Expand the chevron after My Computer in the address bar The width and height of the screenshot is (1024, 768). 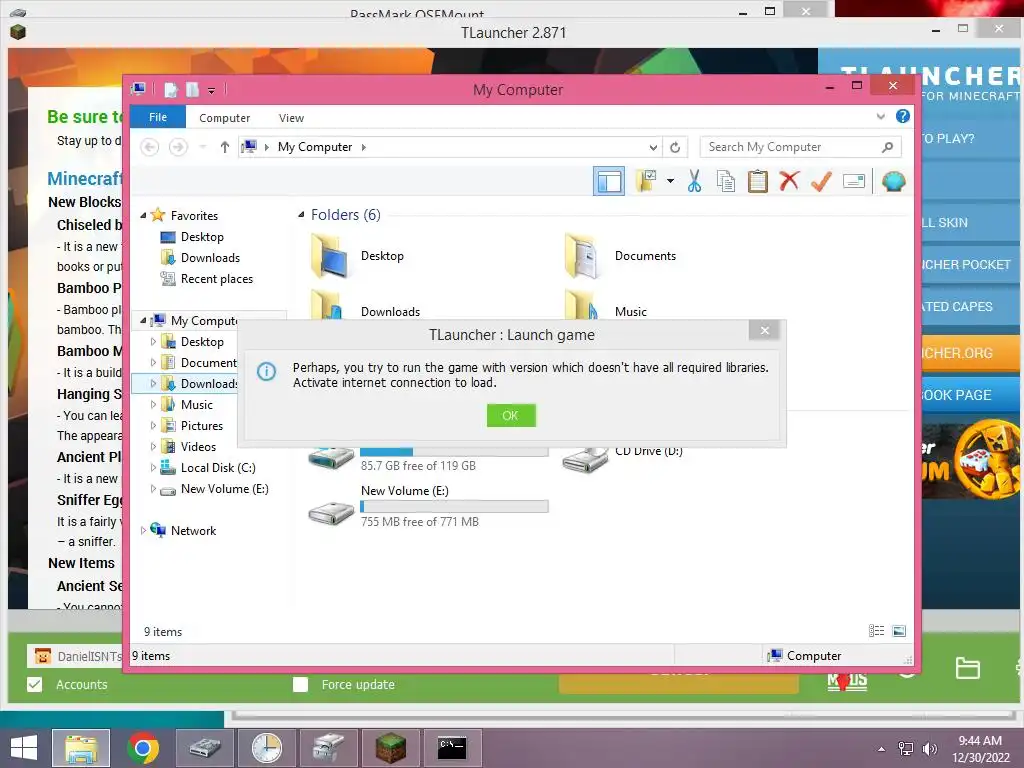click(x=364, y=147)
